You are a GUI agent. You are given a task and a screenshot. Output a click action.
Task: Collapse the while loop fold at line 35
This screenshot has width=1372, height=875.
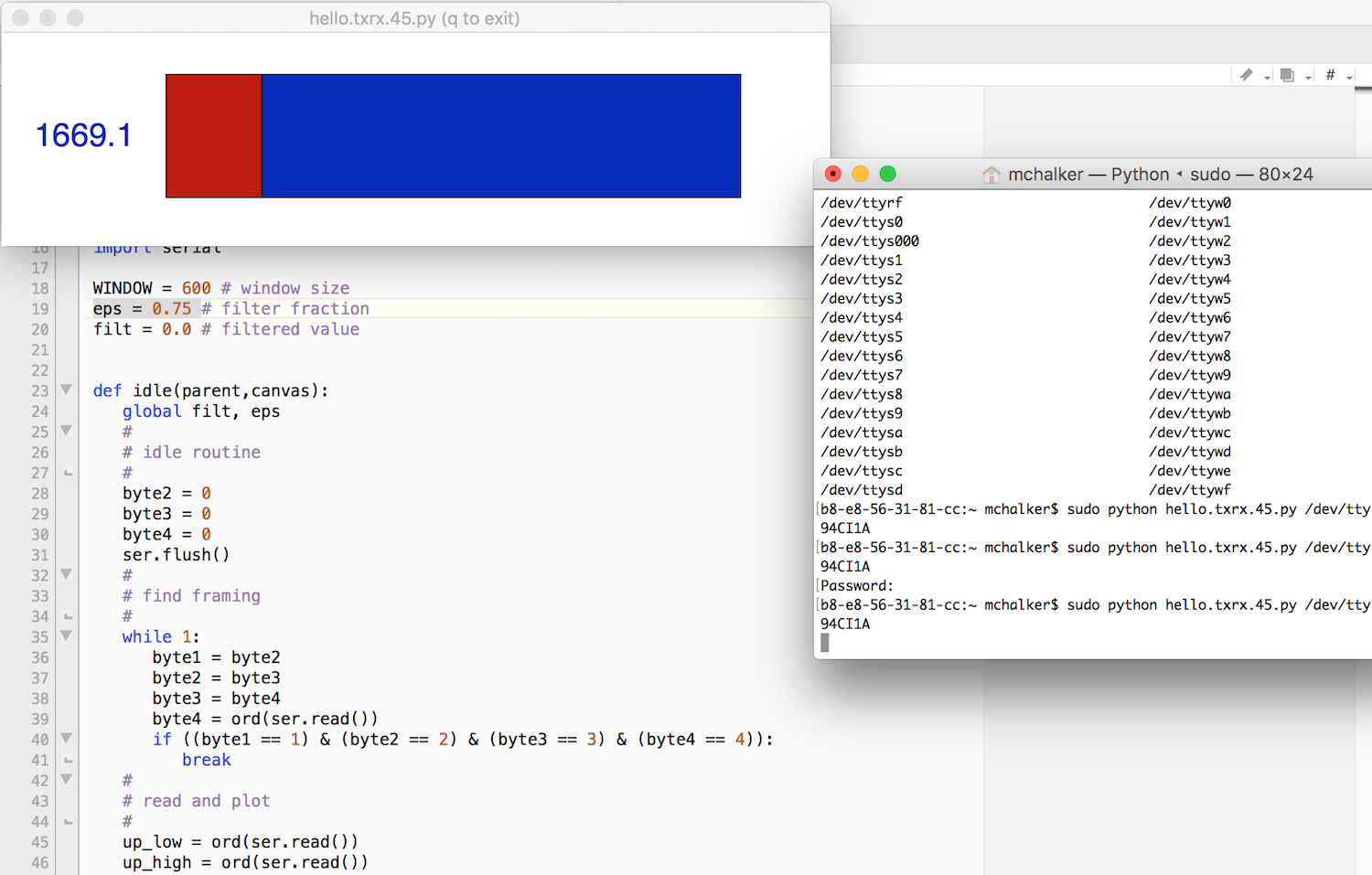tap(67, 635)
